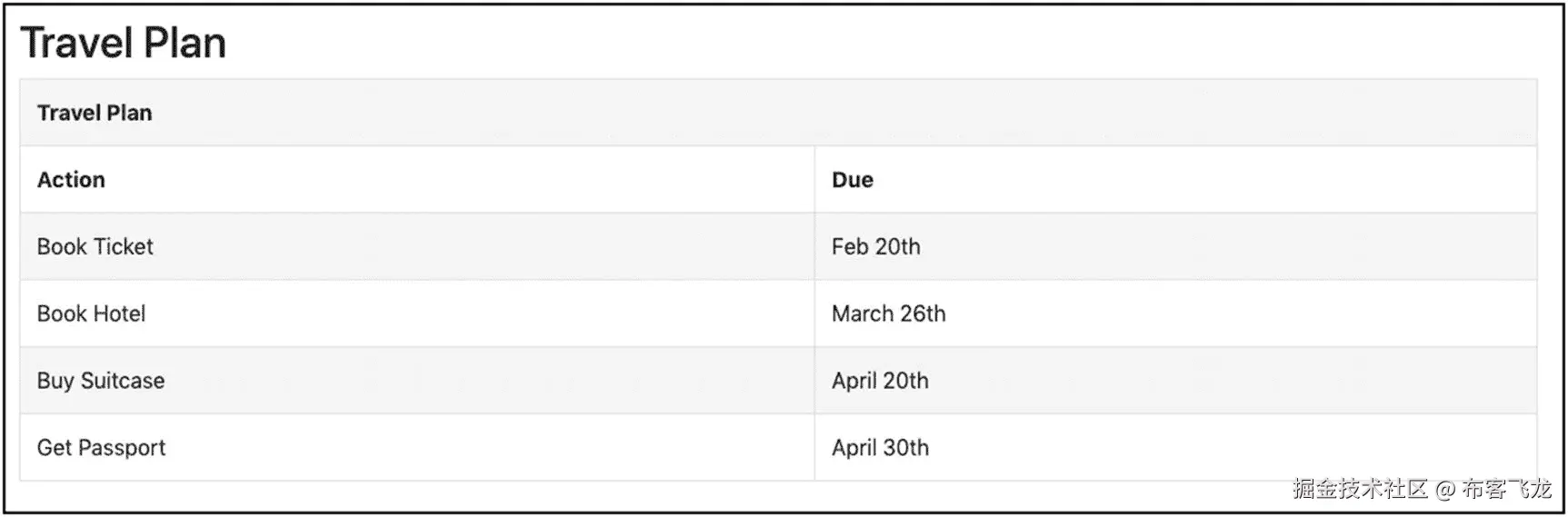Pick the Get Passport cell
Viewport: 1568px width, 517px height.
click(101, 447)
